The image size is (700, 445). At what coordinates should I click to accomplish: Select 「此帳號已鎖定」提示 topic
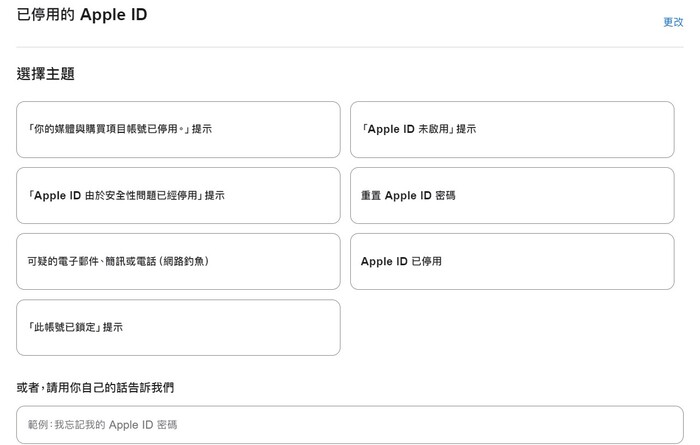coord(178,328)
